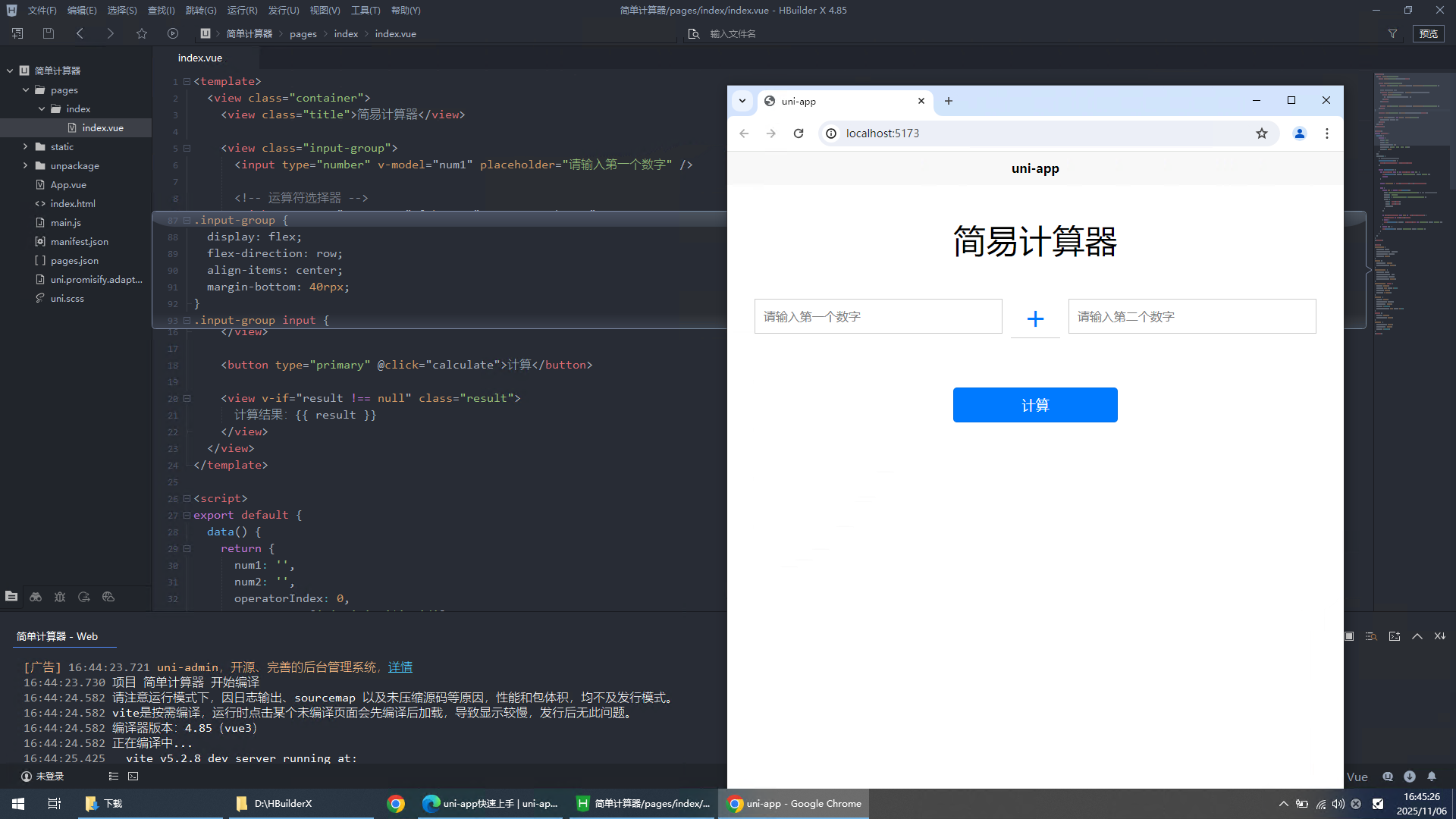Click the 详情 link in console output
The image size is (1456, 819).
click(400, 667)
